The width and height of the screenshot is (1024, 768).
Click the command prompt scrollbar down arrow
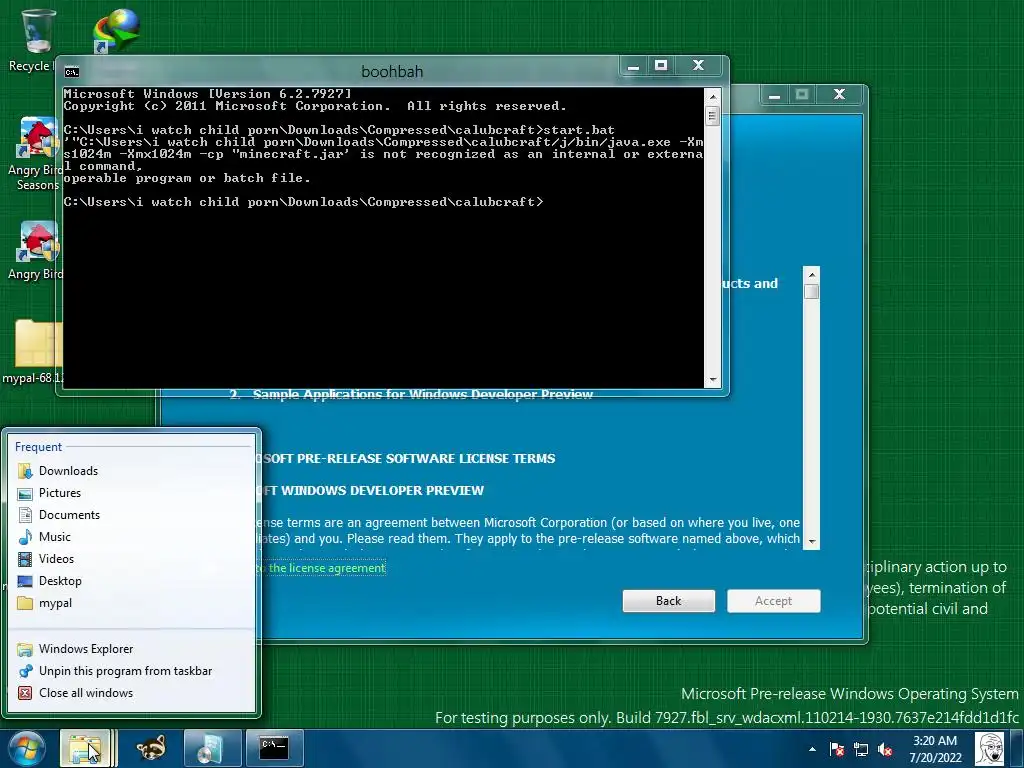[x=712, y=379]
